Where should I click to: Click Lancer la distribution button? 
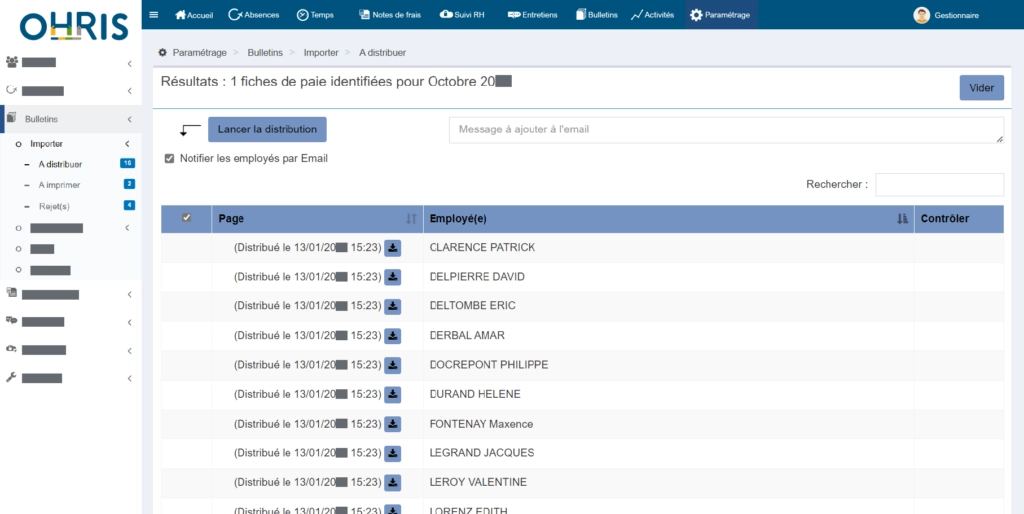pos(267,129)
